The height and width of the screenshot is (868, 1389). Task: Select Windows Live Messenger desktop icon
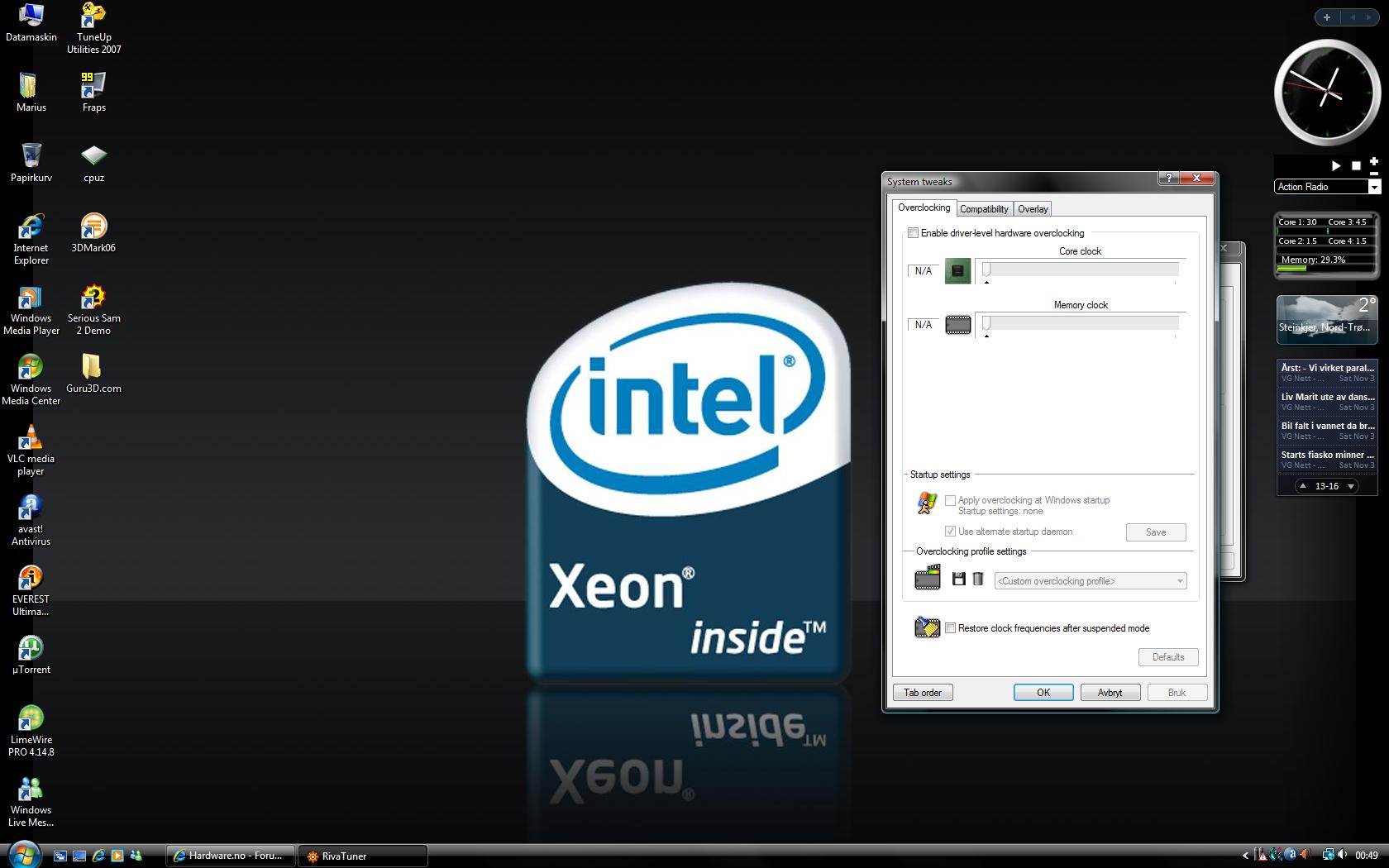click(31, 801)
